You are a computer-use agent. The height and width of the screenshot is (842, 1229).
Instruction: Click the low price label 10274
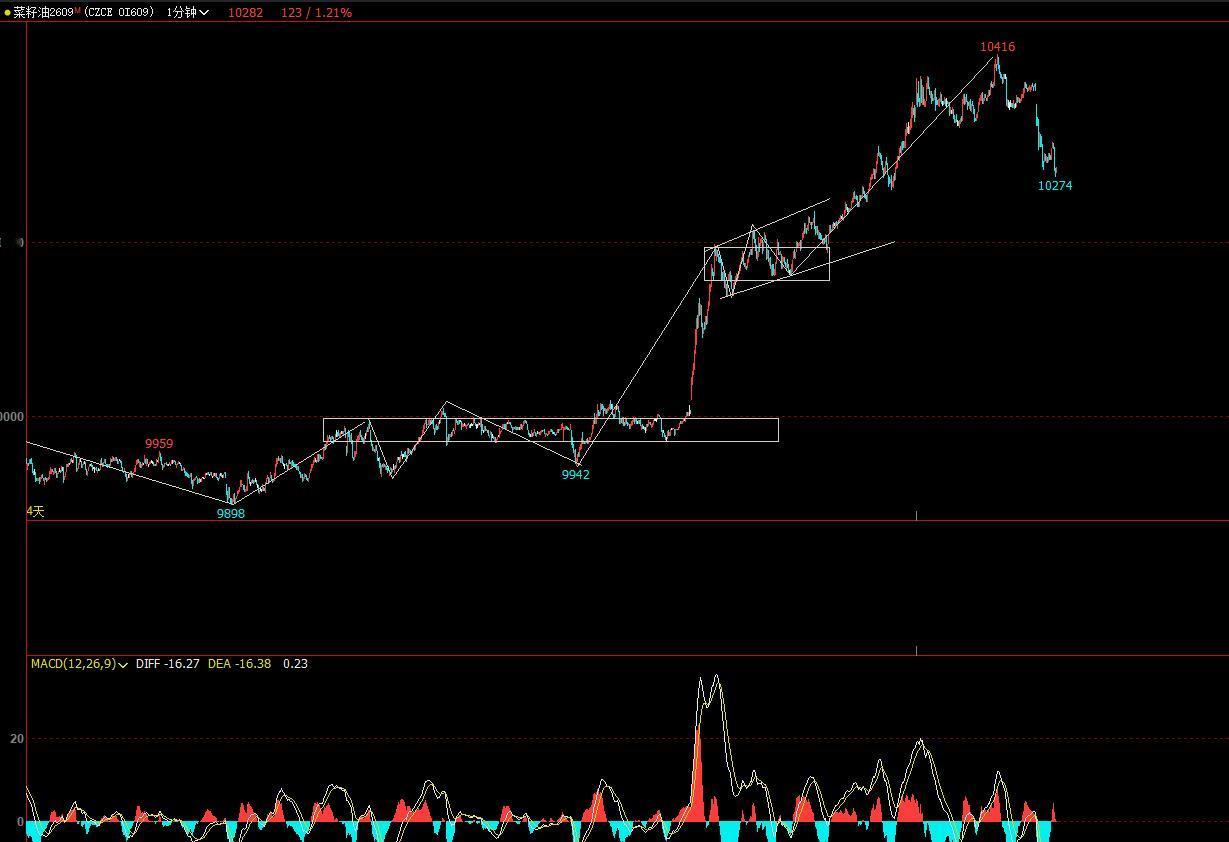[x=1055, y=186]
